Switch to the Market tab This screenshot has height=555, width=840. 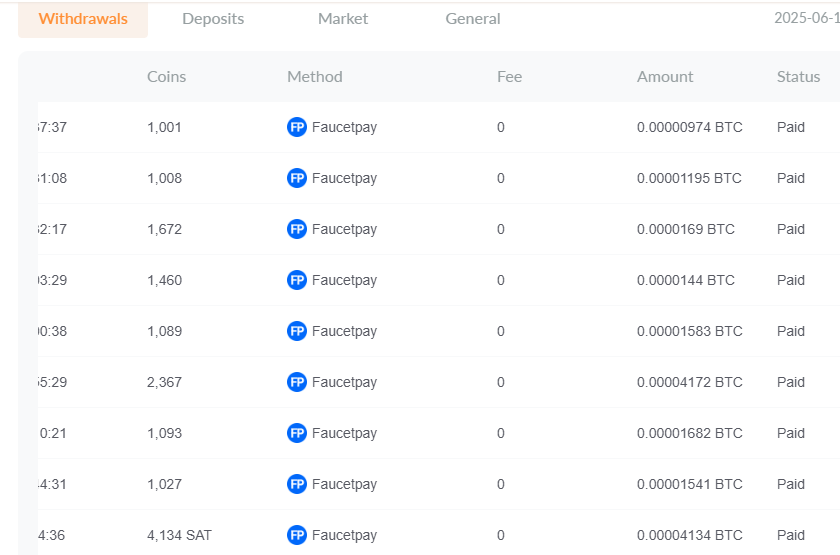343,19
